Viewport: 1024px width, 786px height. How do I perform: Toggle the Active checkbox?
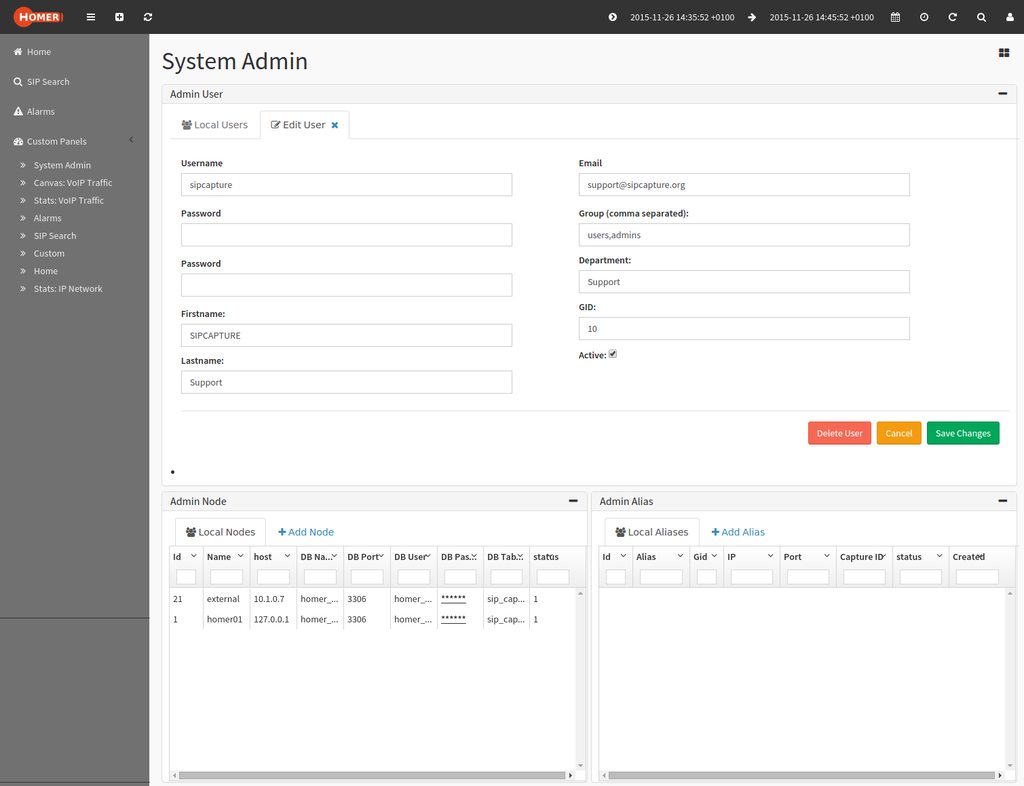(x=613, y=354)
